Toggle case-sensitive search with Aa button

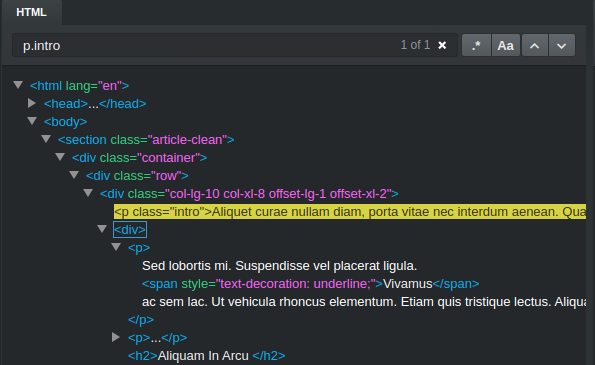coord(505,46)
